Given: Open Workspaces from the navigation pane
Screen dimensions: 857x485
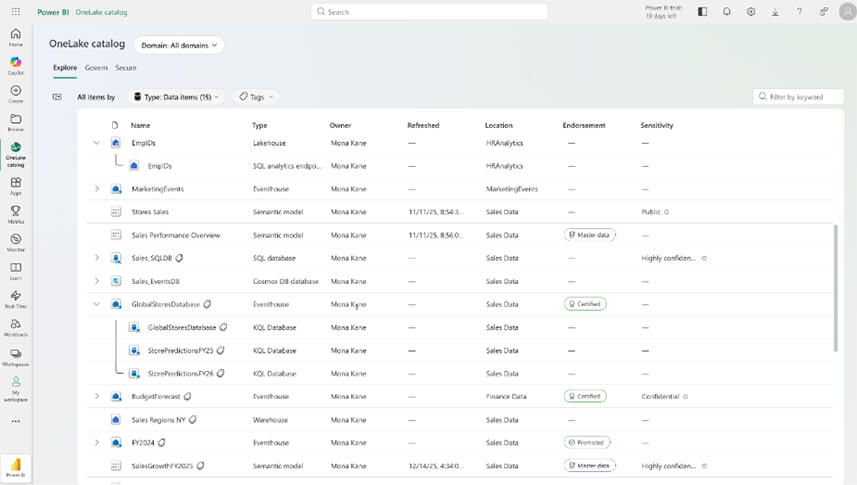Looking at the screenshot, I should (15, 357).
